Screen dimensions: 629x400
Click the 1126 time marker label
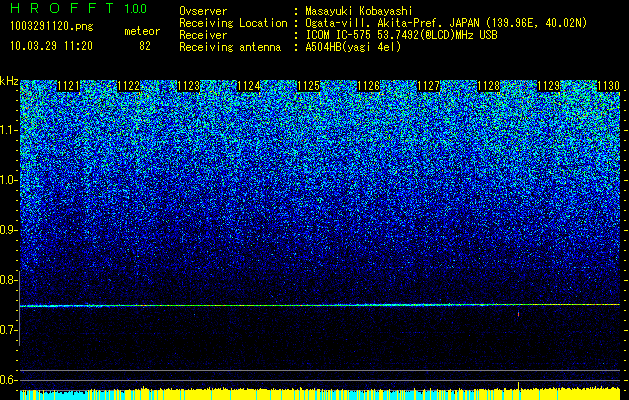(369, 86)
